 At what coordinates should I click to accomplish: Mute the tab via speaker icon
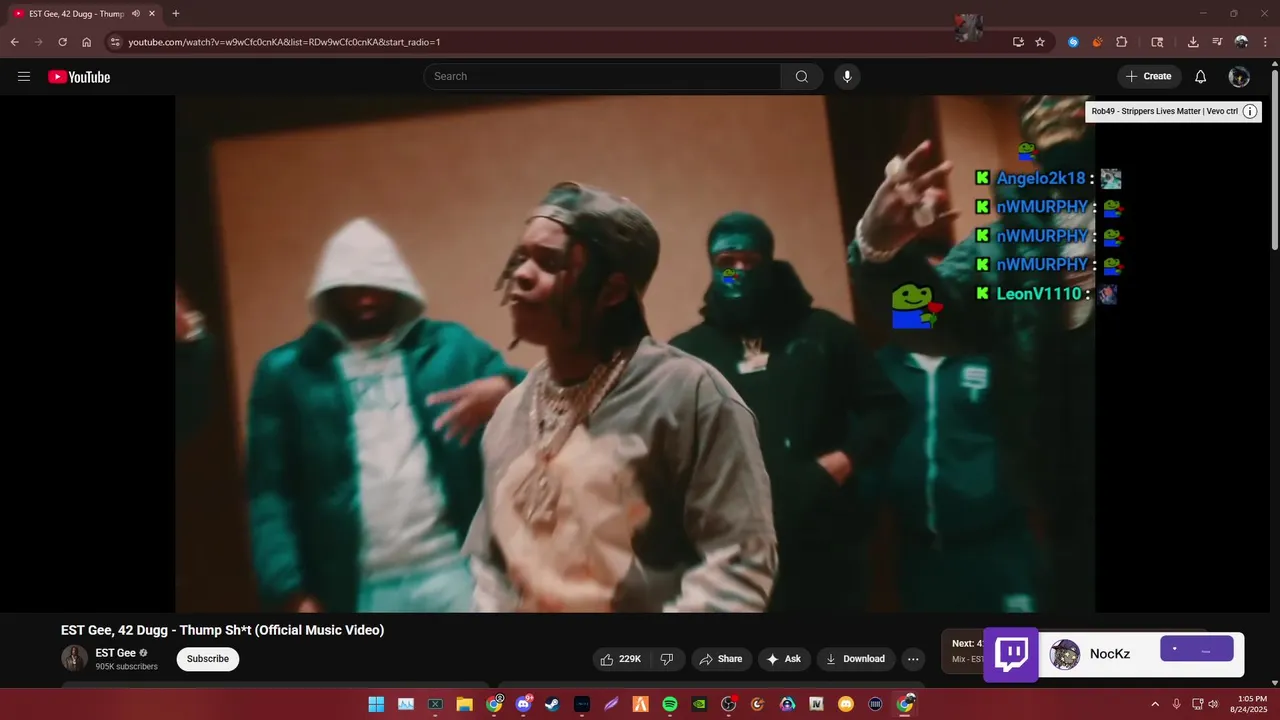point(135,14)
